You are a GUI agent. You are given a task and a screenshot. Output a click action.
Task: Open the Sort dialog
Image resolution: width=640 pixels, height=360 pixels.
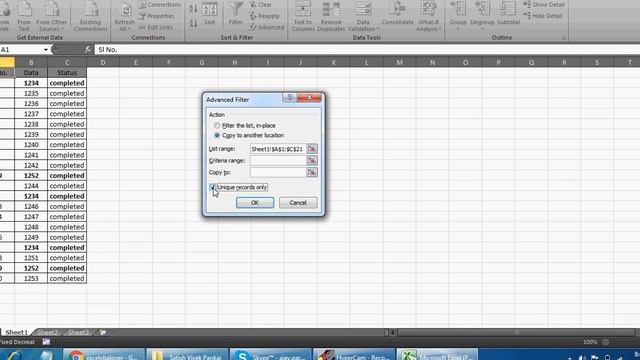tap(209, 15)
